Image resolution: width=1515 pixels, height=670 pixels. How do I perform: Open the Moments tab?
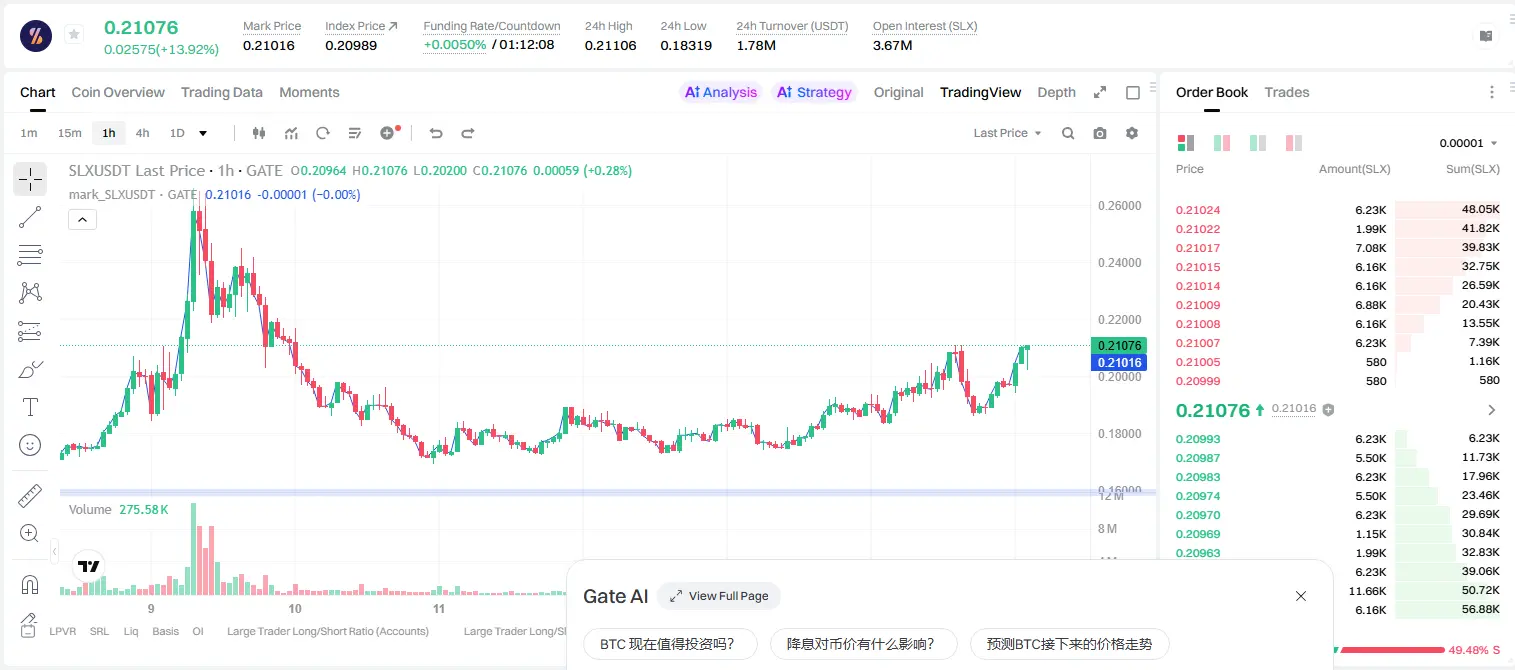[x=309, y=92]
